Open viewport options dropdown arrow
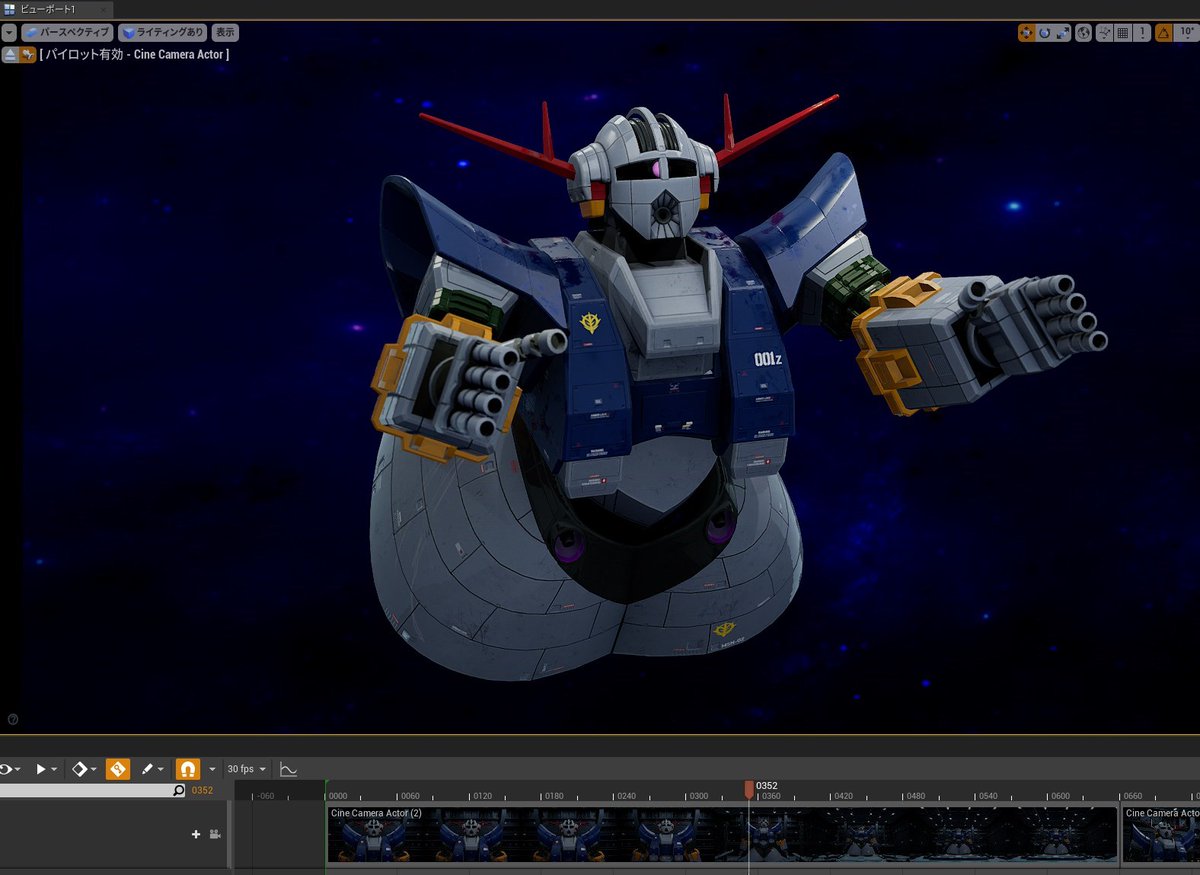 [x=9, y=33]
